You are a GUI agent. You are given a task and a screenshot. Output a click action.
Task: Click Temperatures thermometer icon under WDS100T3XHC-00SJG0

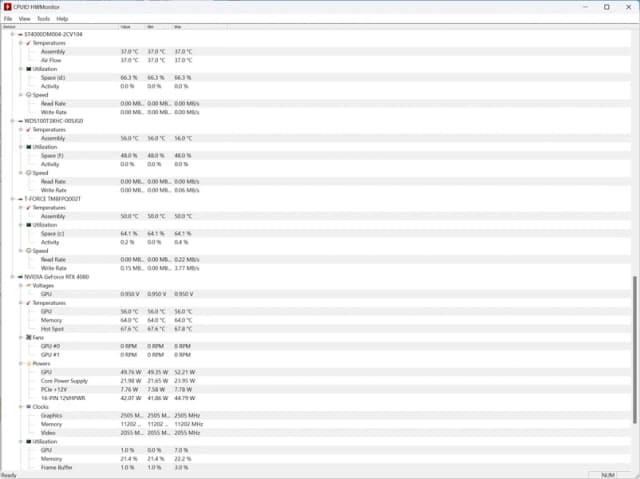pos(29,129)
